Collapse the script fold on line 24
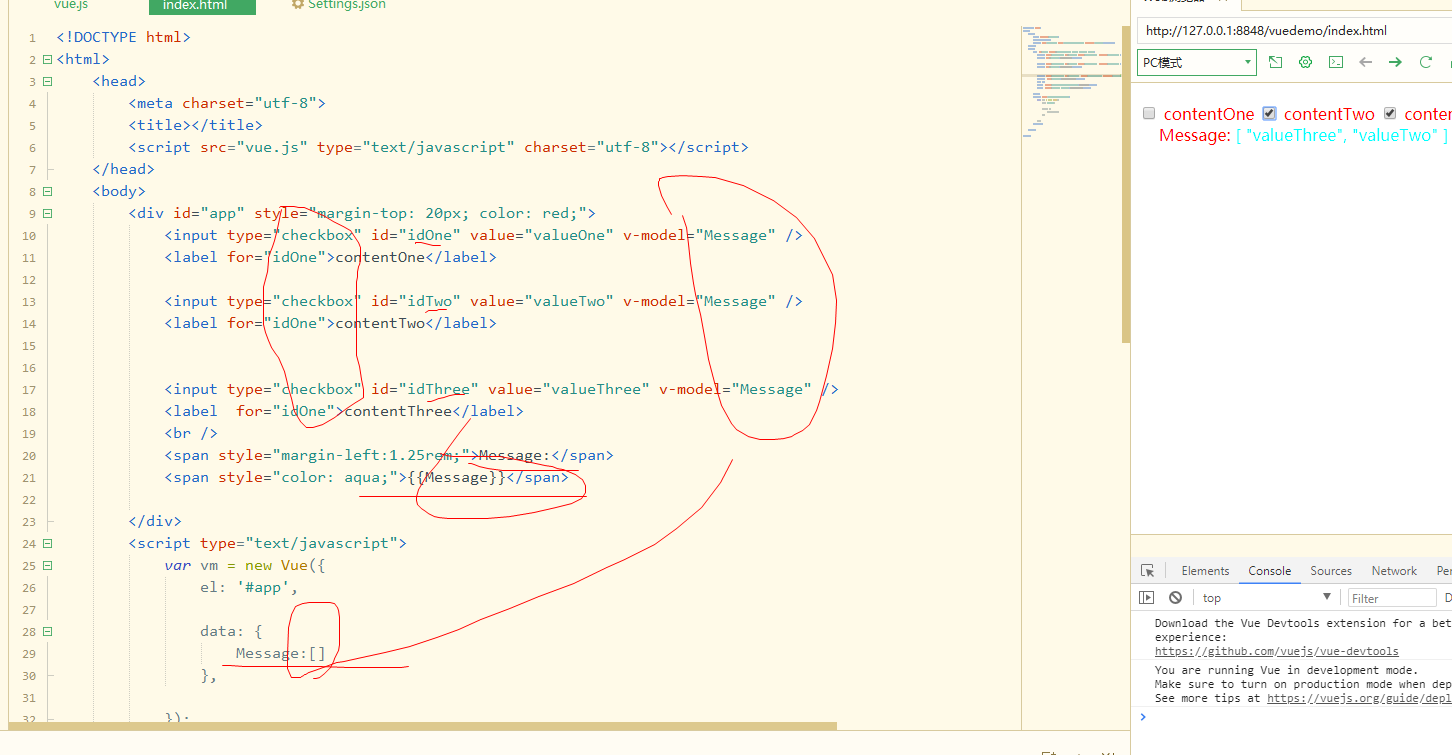The width and height of the screenshot is (1452, 755). pyautogui.click(x=47, y=543)
